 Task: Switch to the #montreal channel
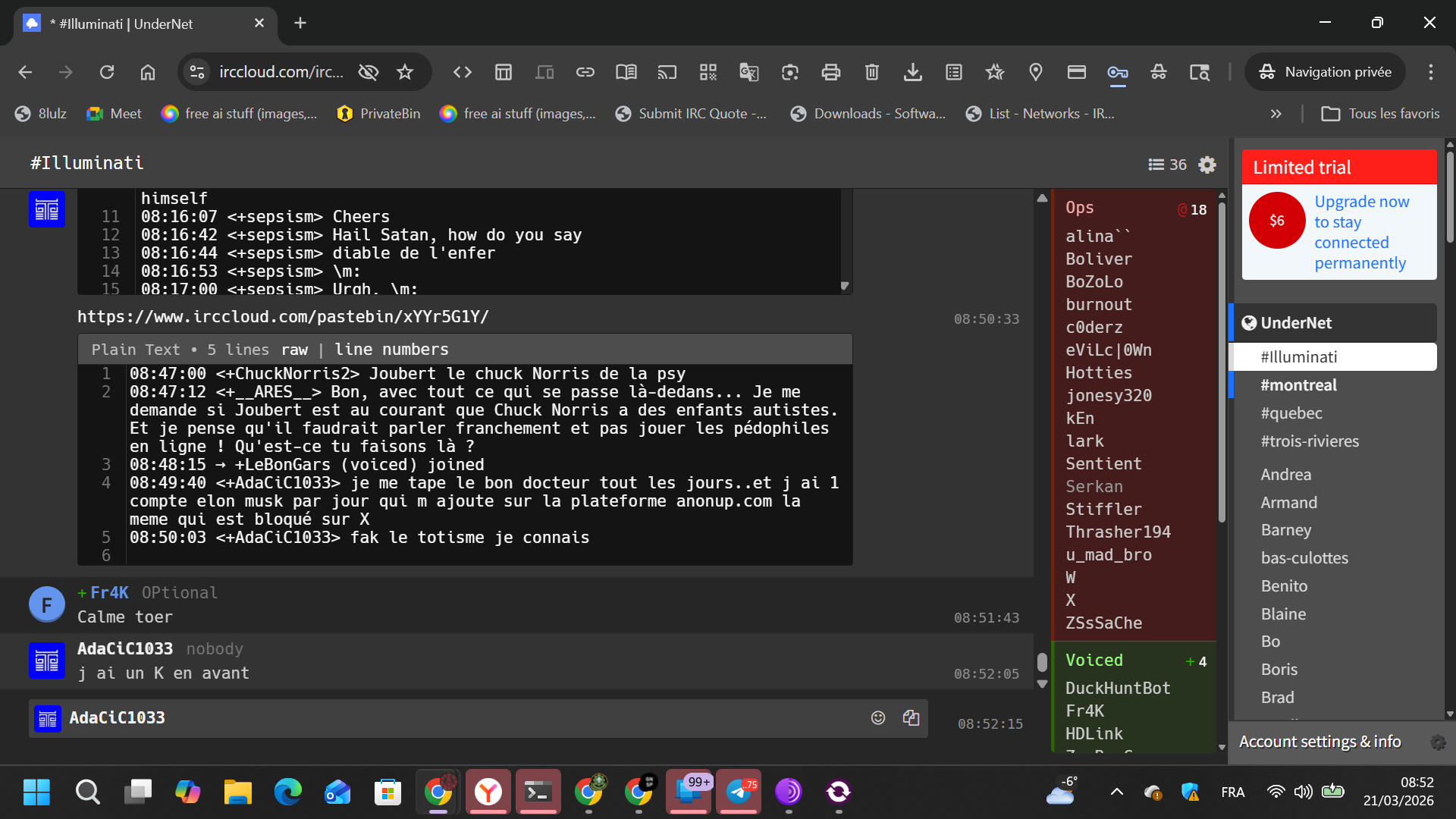1298,385
